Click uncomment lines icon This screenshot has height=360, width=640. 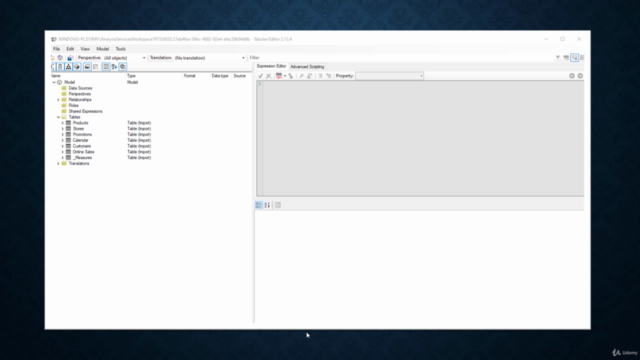[x=329, y=76]
